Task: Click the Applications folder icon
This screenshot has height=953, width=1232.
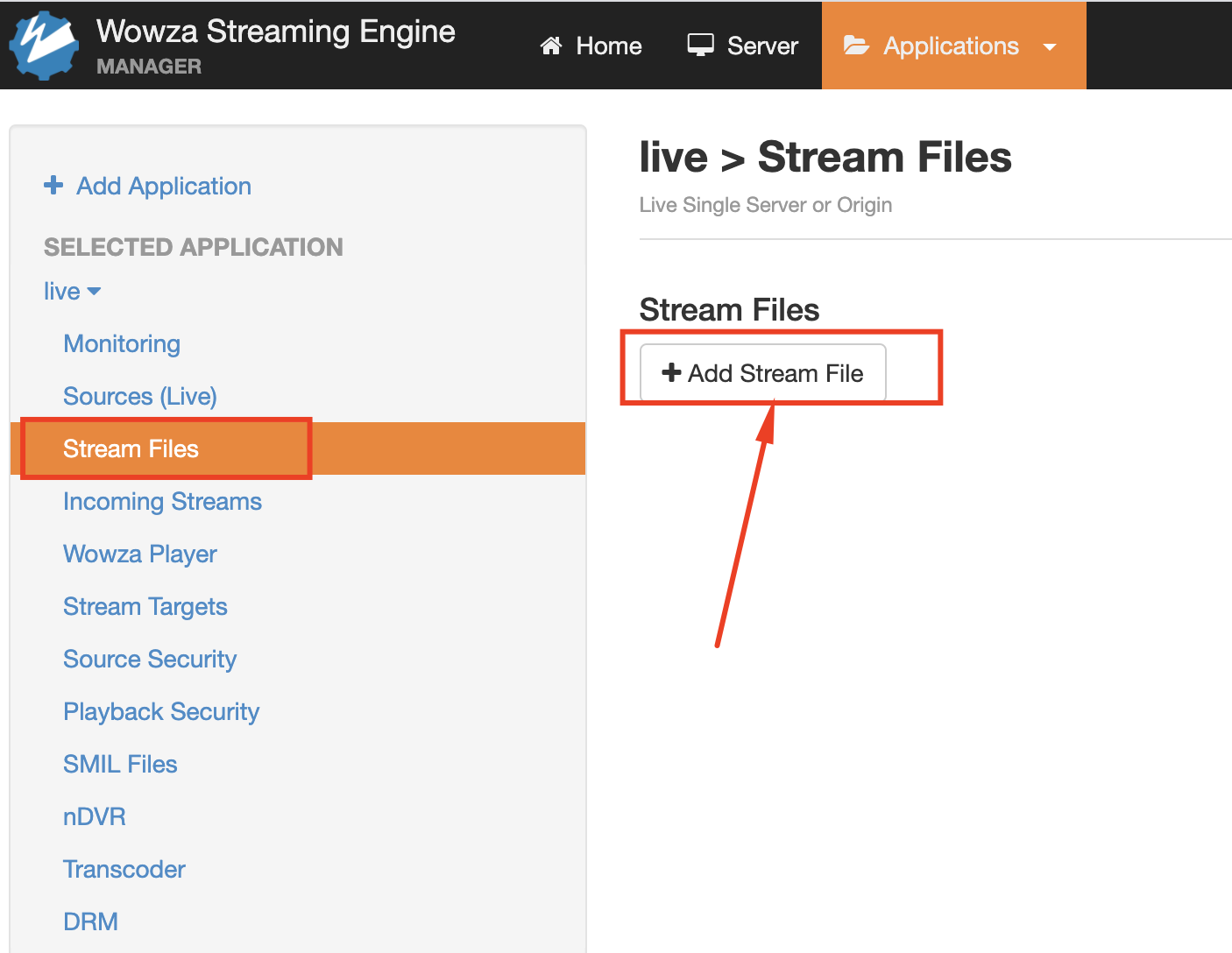Action: [856, 46]
